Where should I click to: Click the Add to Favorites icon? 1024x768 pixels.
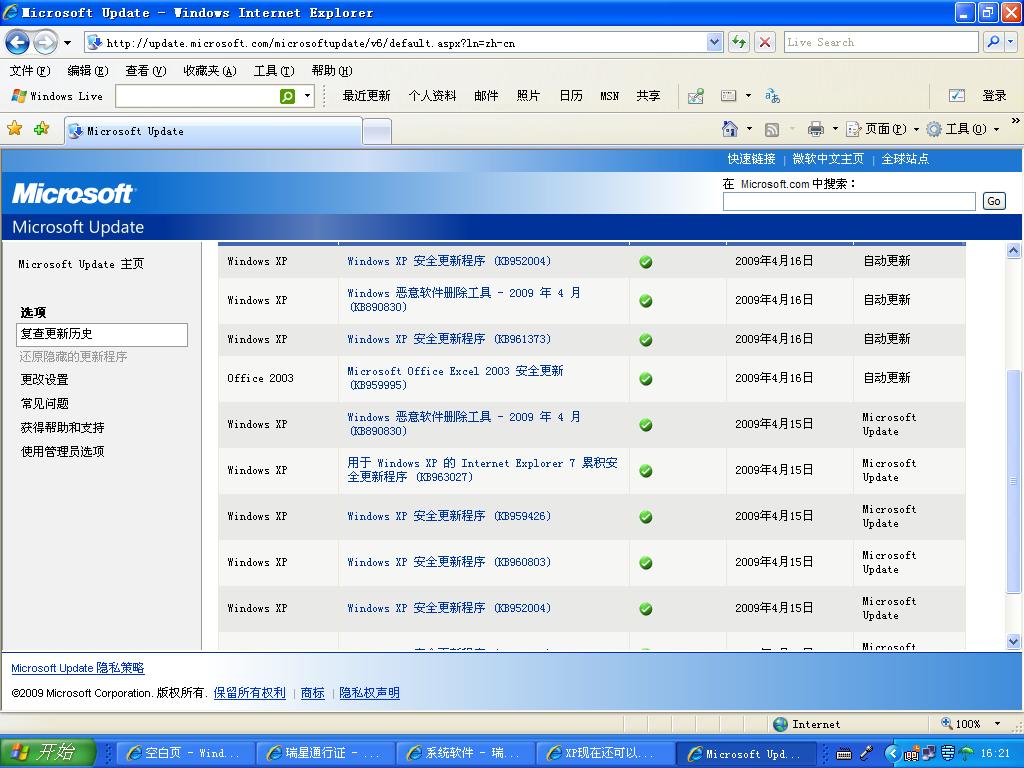(42, 129)
